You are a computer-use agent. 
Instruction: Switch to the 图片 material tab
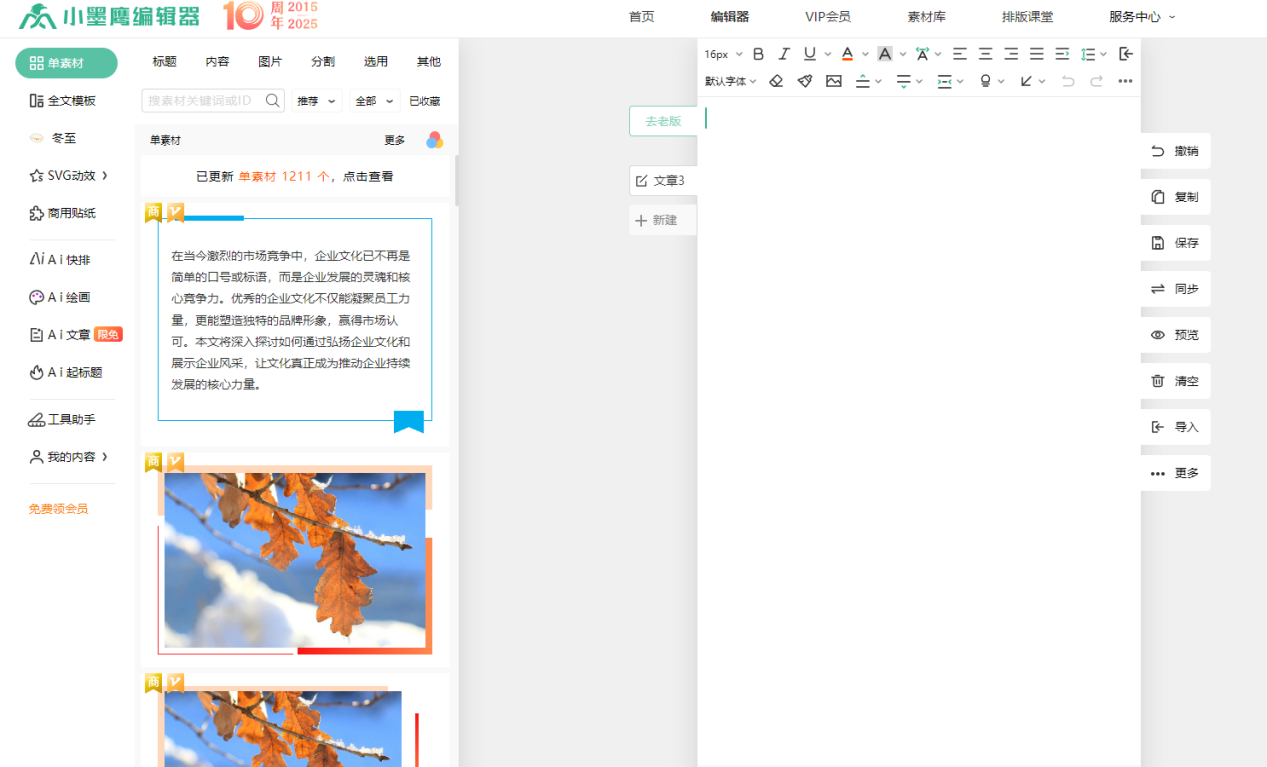point(270,62)
